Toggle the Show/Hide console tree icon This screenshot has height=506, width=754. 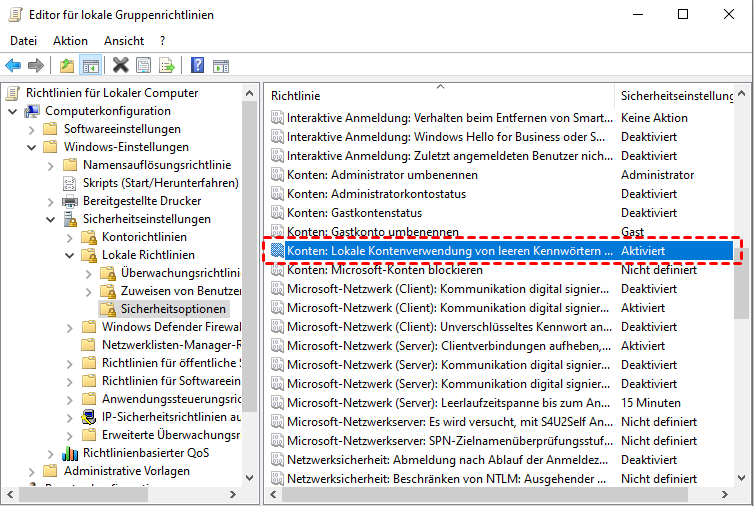pos(90,66)
